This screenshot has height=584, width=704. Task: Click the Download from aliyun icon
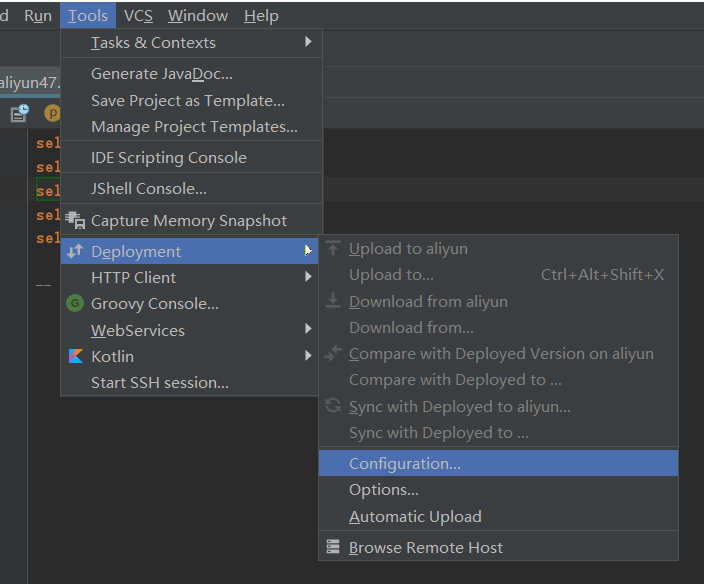(x=333, y=301)
